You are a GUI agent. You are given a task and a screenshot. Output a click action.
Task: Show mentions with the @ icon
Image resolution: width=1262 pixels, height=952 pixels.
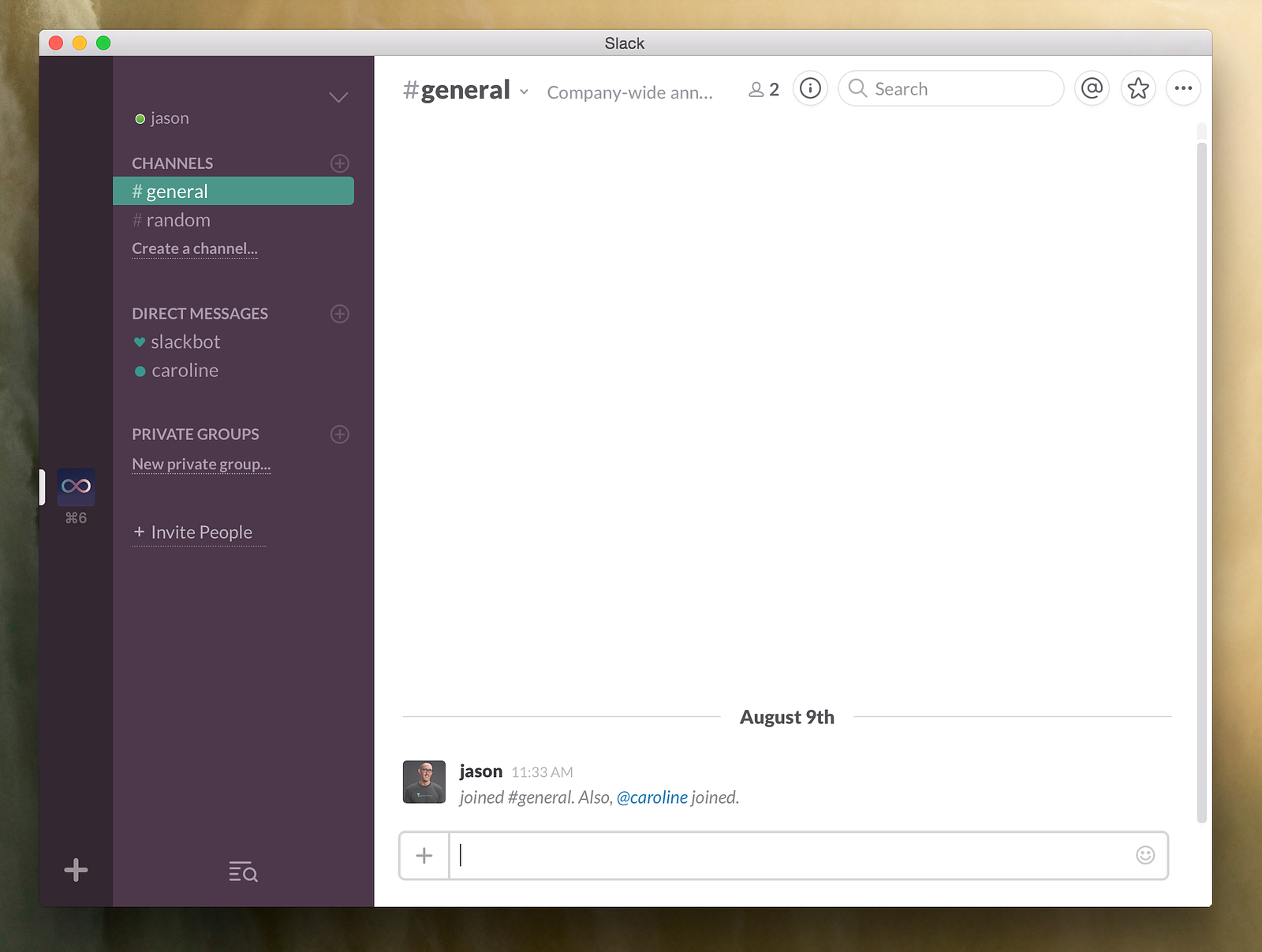(1092, 88)
